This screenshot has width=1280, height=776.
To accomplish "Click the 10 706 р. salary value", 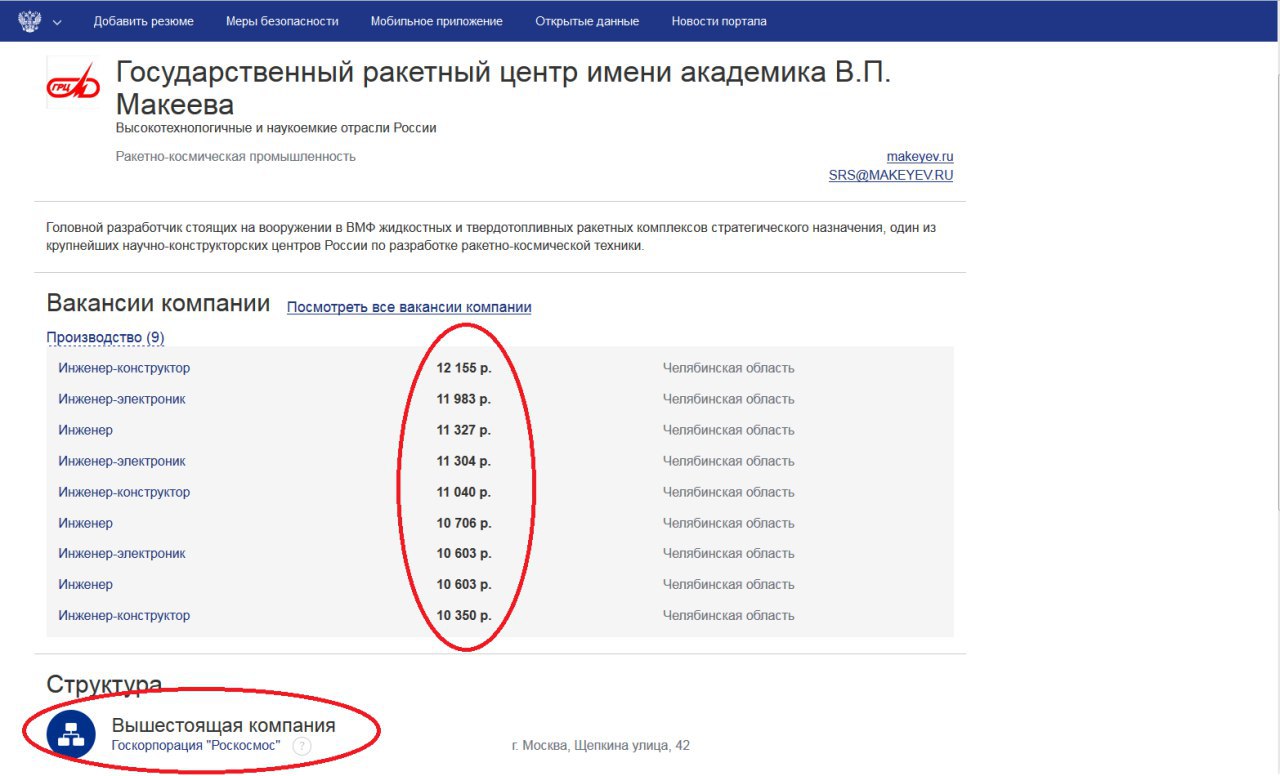I will [464, 523].
